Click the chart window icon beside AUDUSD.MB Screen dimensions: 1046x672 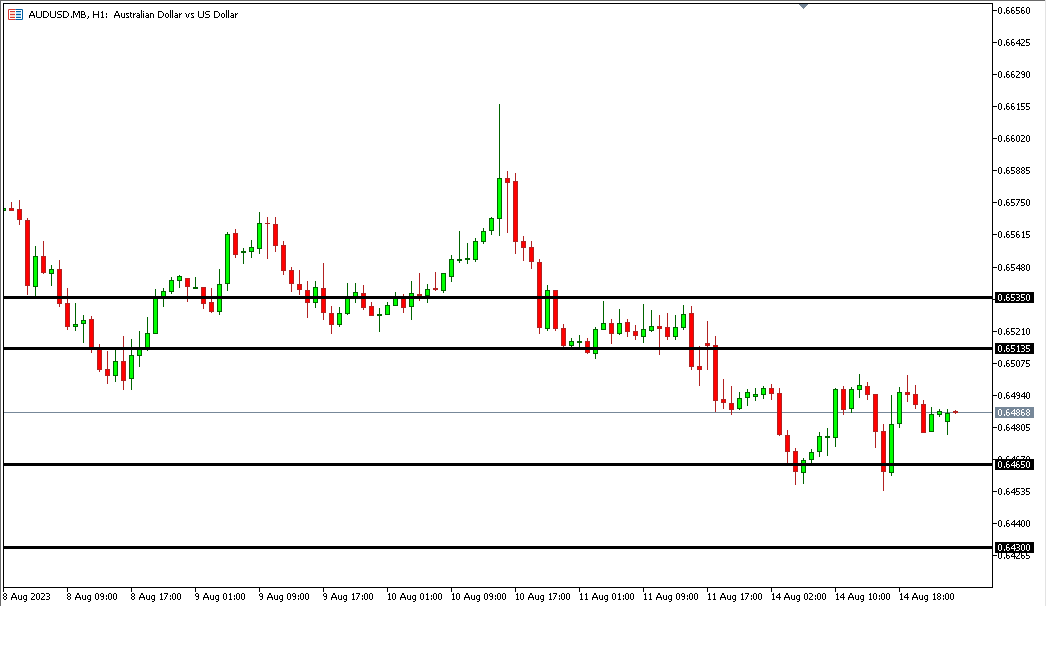15,15
